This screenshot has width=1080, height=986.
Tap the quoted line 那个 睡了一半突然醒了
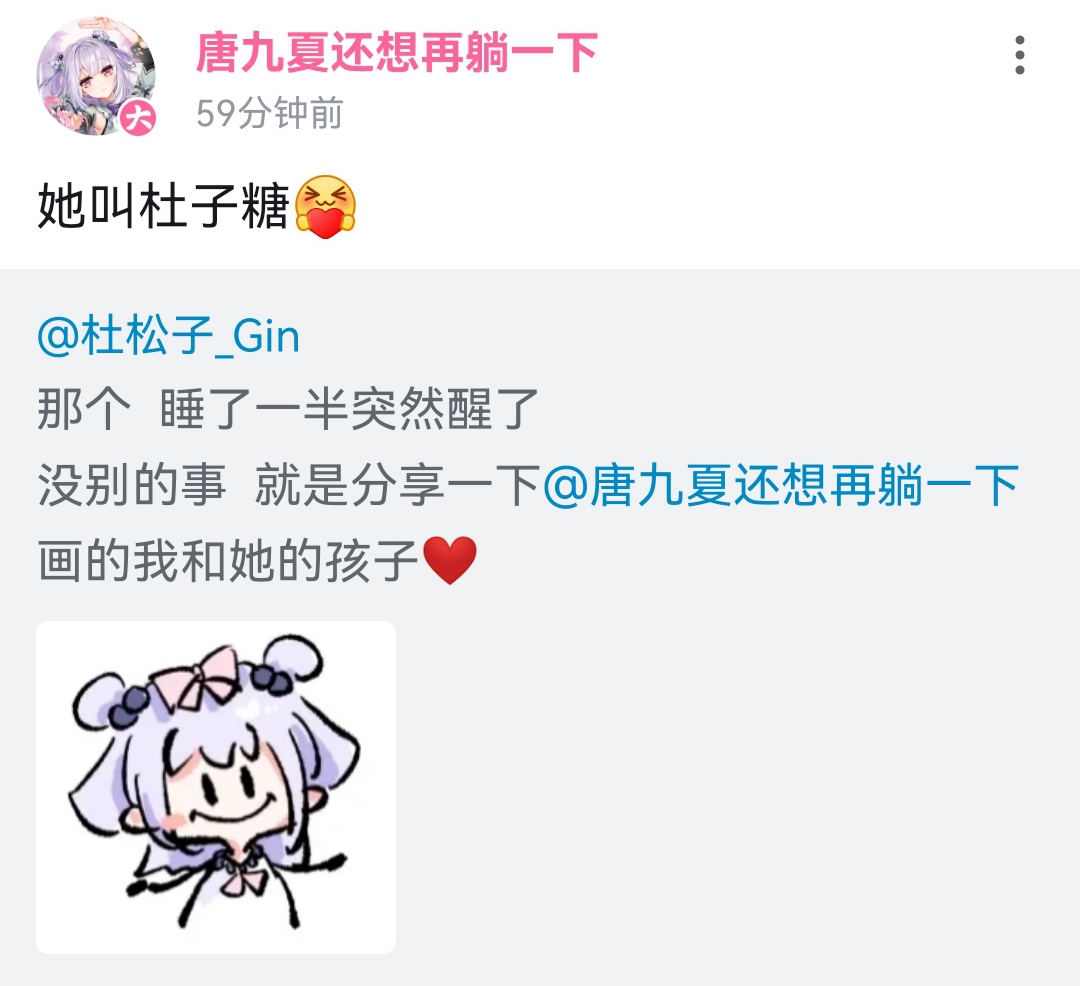[287, 410]
